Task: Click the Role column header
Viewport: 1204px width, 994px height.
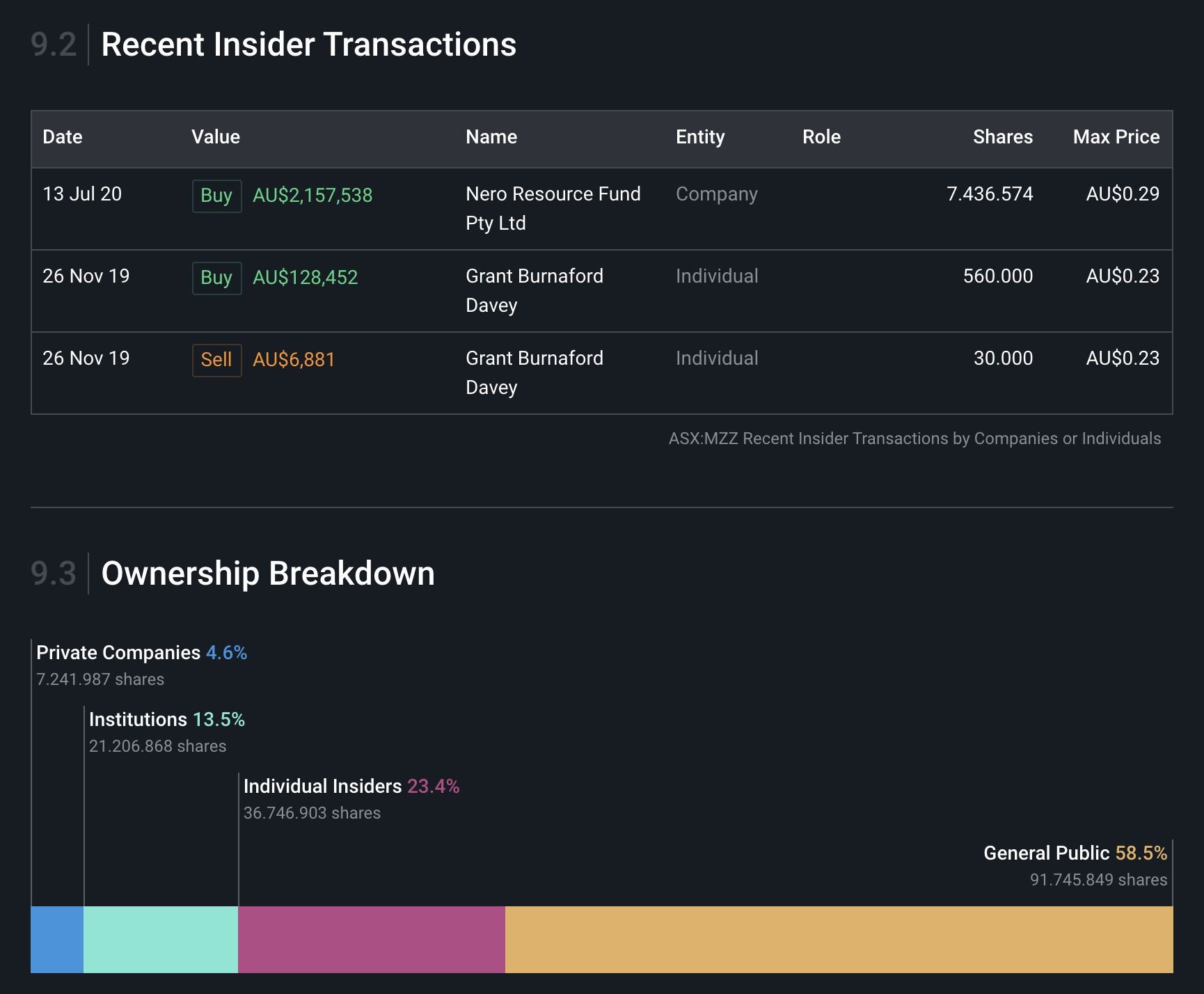Action: [821, 137]
